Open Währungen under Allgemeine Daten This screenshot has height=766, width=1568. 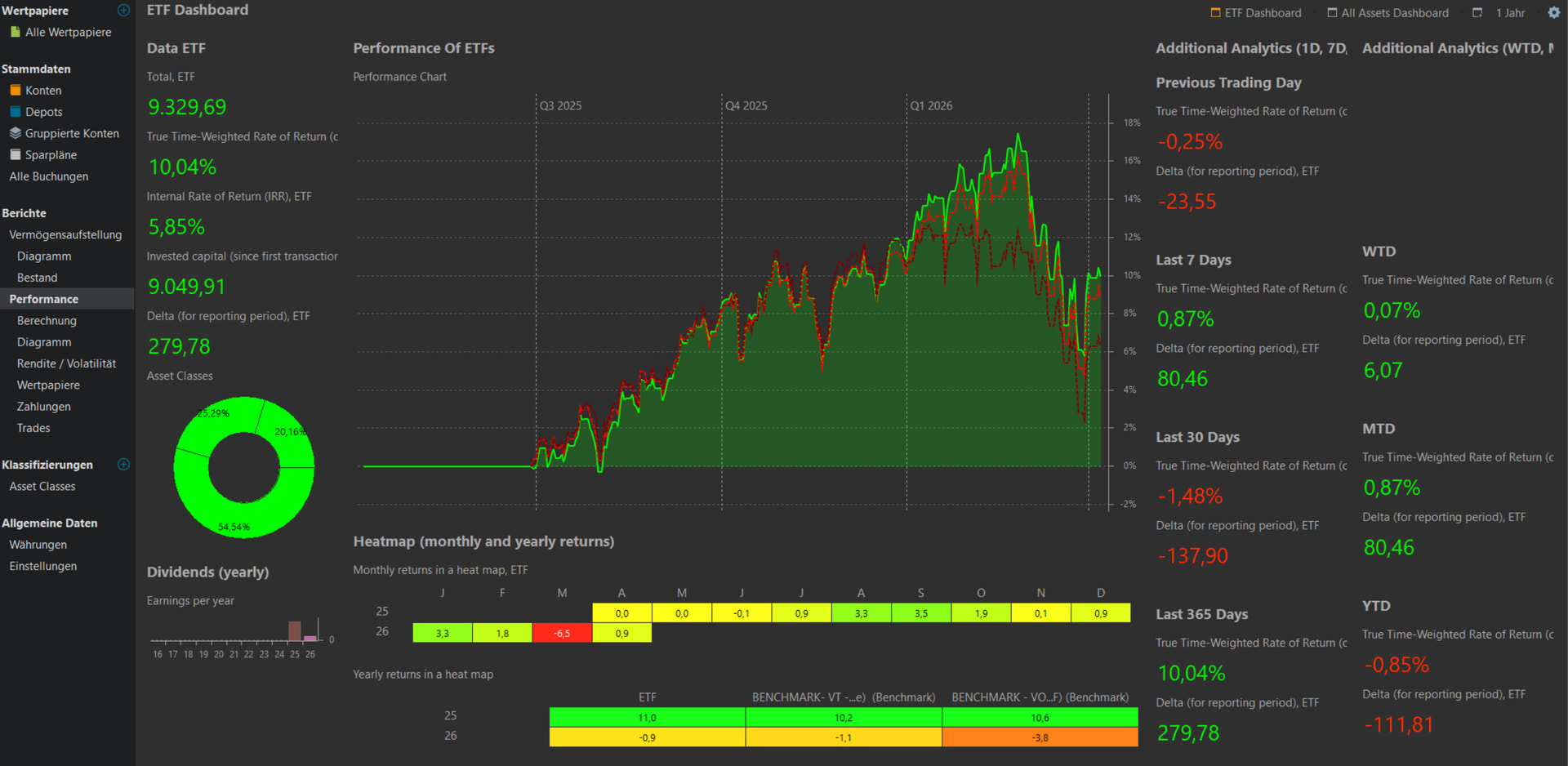point(38,545)
